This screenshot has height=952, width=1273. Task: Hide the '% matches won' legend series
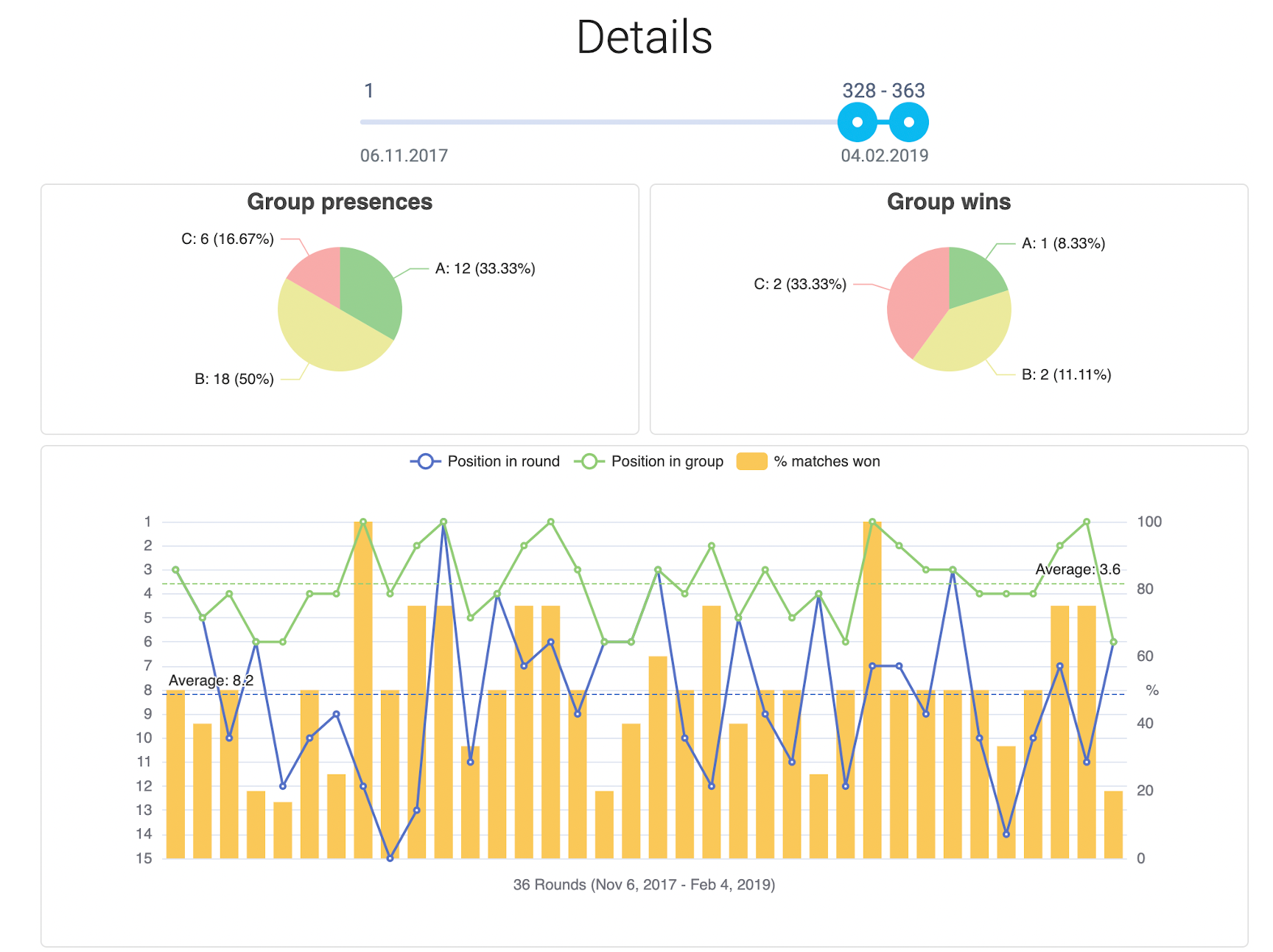(x=826, y=461)
